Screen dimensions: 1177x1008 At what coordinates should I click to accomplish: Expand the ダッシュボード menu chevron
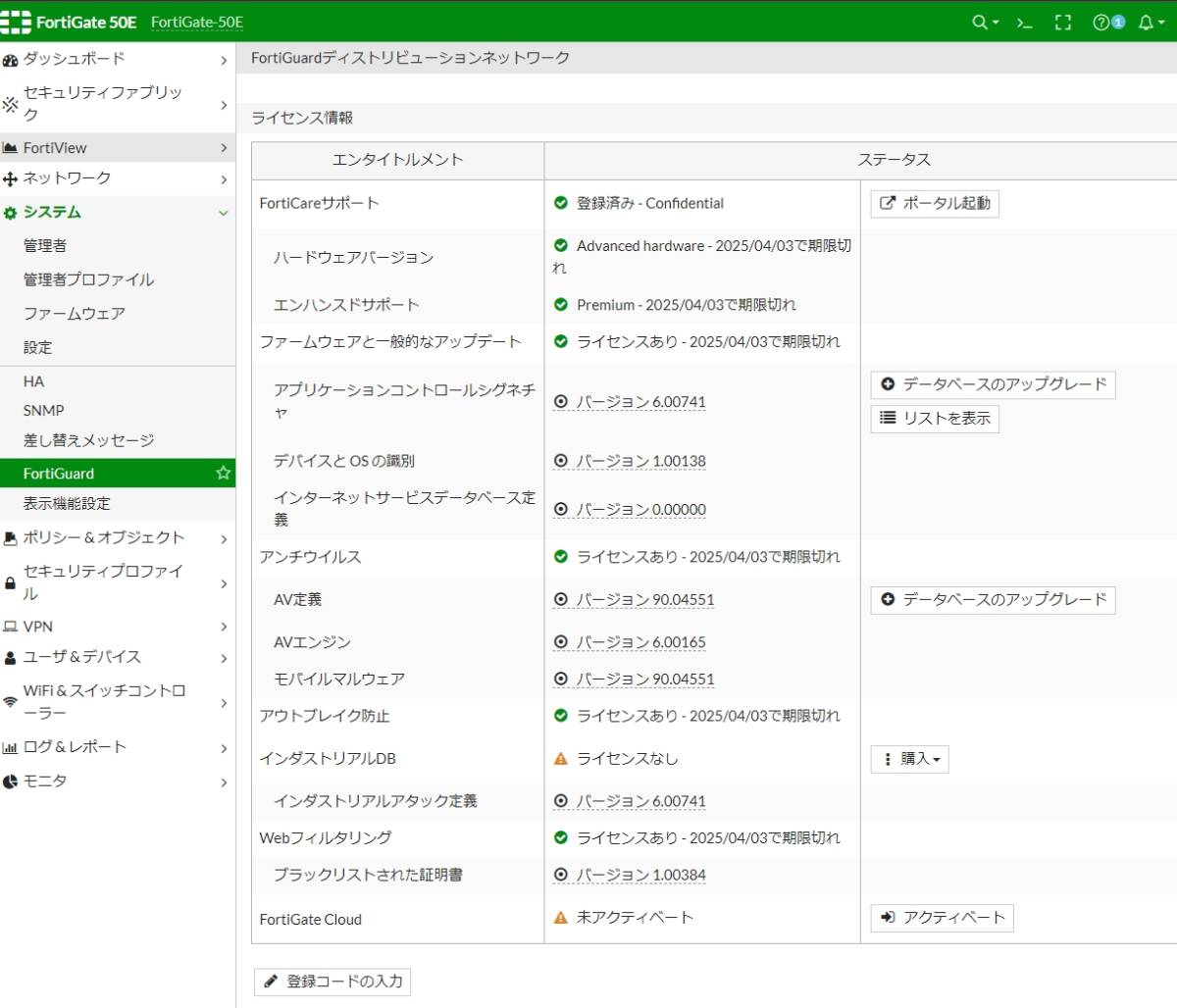click(224, 61)
